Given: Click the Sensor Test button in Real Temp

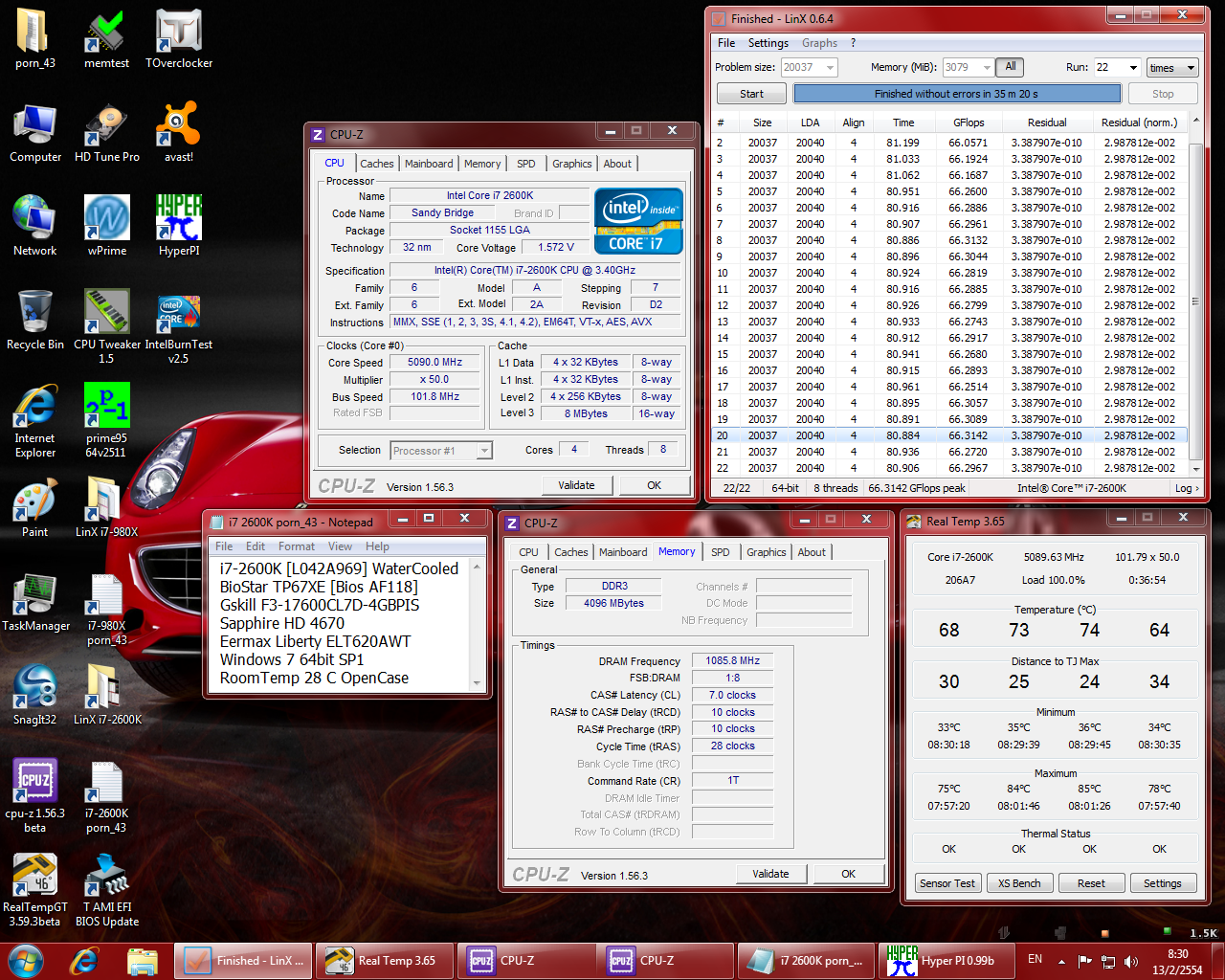Looking at the screenshot, I should 947,883.
